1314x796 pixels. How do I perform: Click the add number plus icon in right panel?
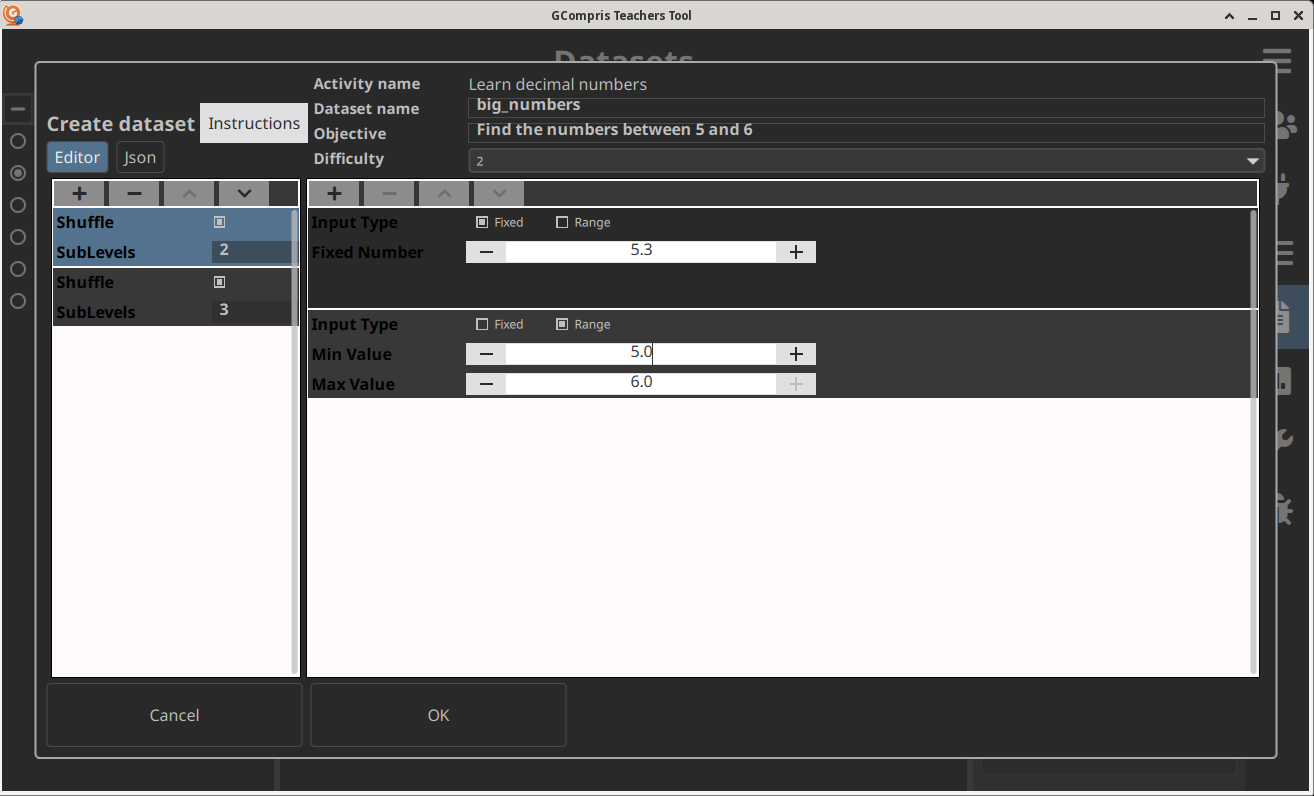(335, 194)
